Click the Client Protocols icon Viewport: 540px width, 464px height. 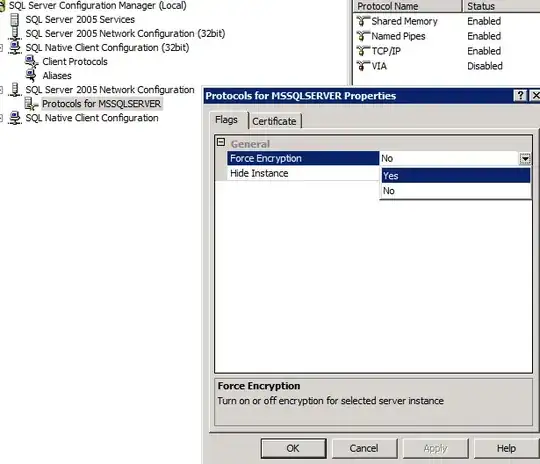pos(31,62)
